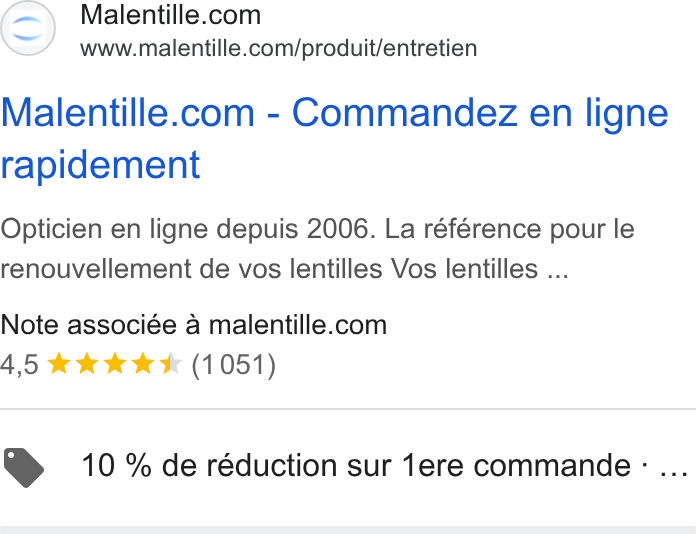Click the grey separator bar at the bottom
The height and width of the screenshot is (534, 696).
coord(348,530)
